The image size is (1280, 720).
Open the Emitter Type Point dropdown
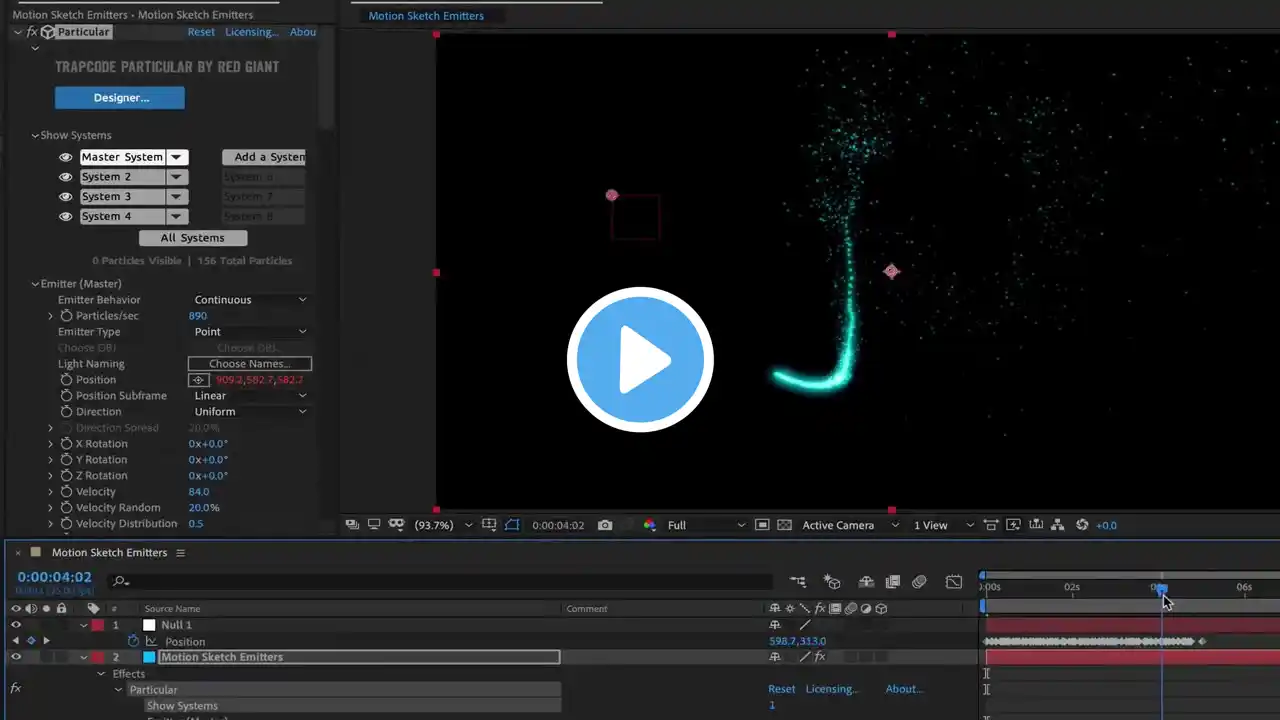250,332
